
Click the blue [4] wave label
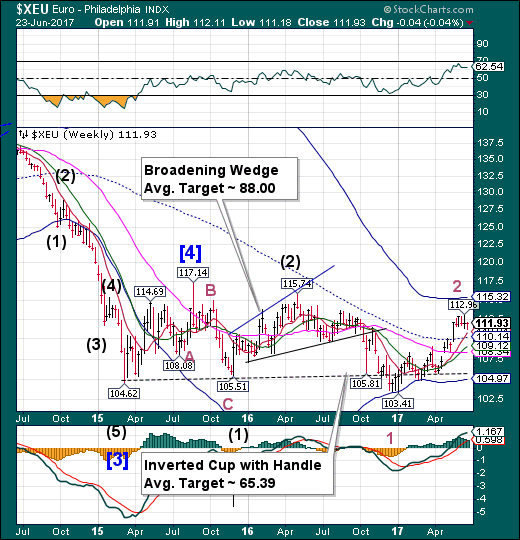coord(190,253)
